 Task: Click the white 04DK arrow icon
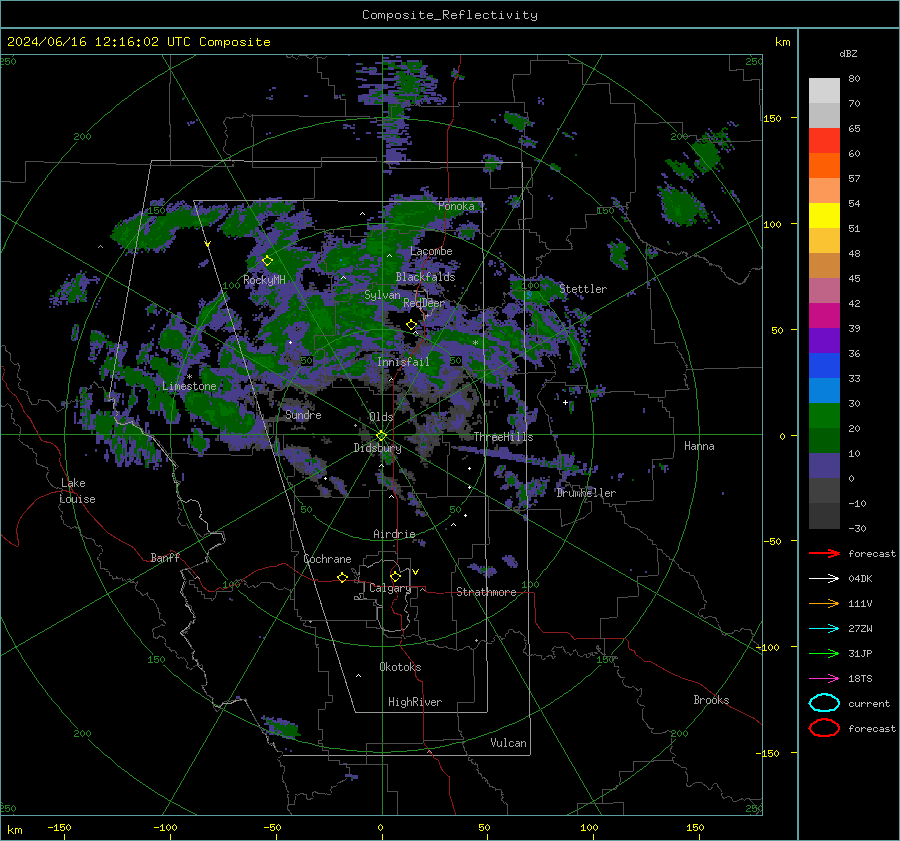[824, 578]
